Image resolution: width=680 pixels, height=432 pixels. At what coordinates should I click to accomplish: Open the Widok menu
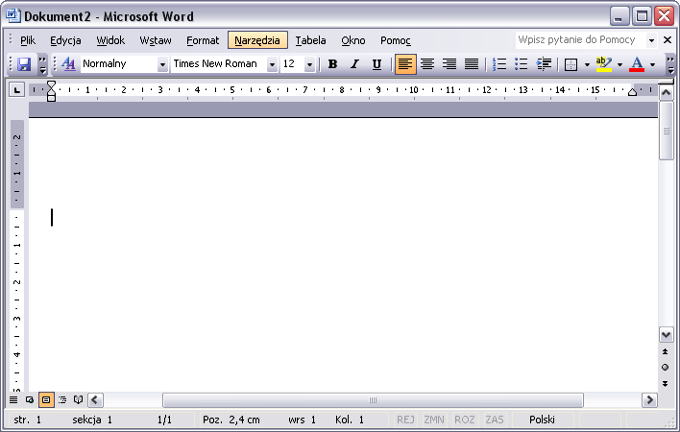coord(111,40)
